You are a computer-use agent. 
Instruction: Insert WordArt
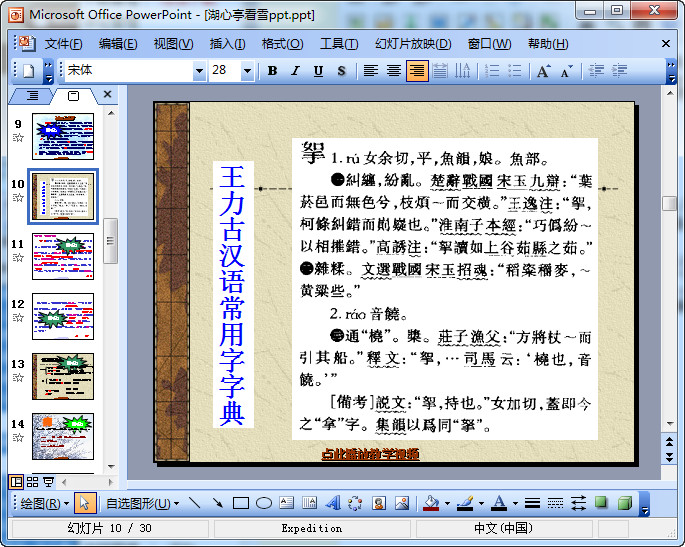coord(332,503)
